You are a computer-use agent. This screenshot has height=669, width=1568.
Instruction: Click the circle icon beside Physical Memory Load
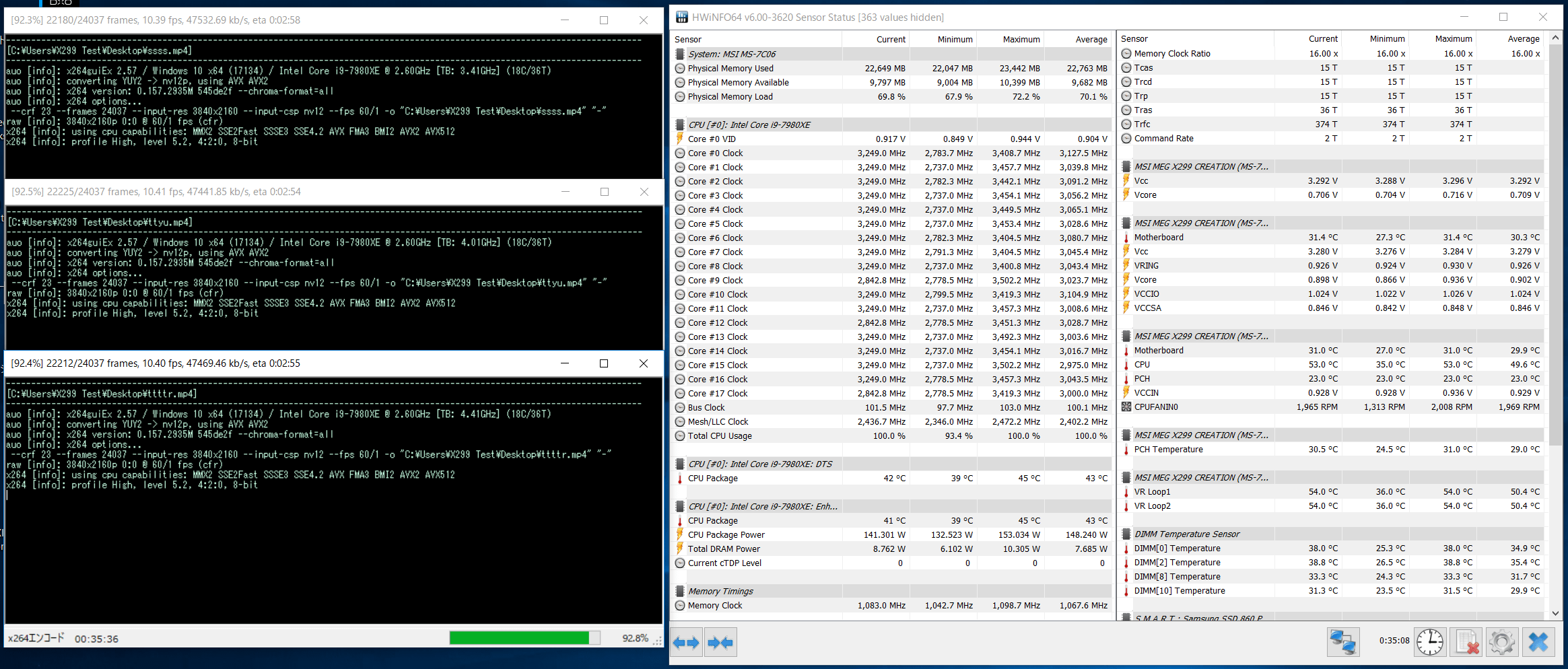point(680,96)
